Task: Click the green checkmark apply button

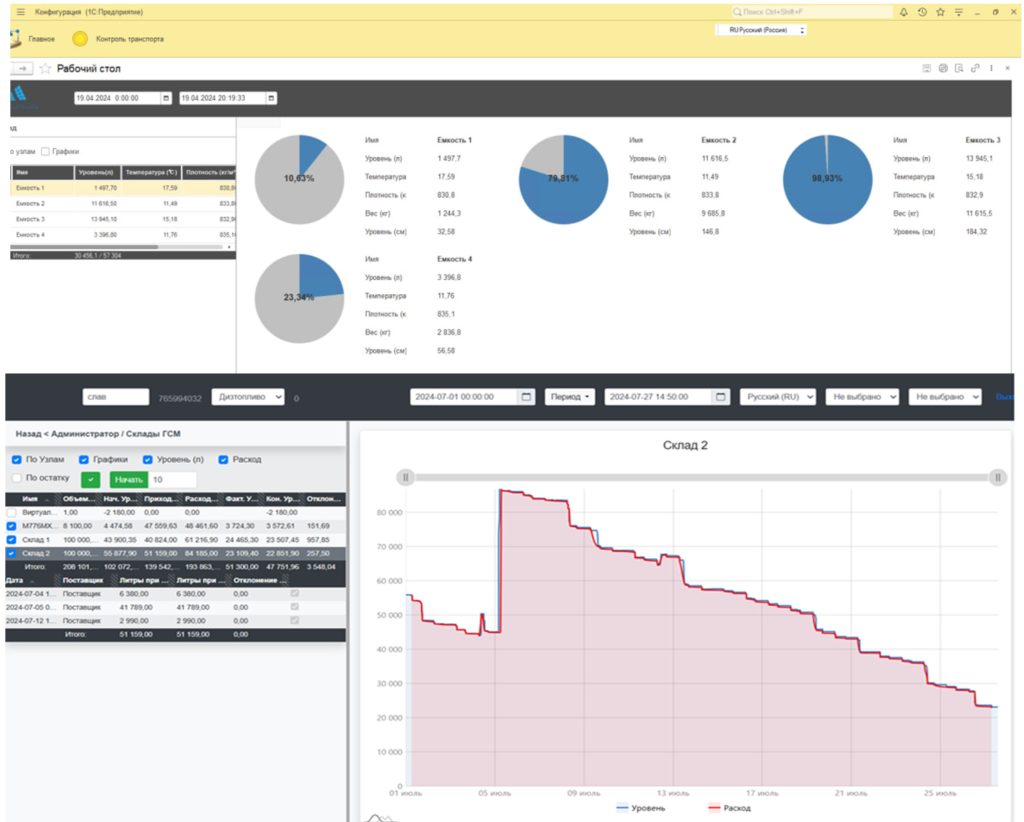Action: point(90,480)
